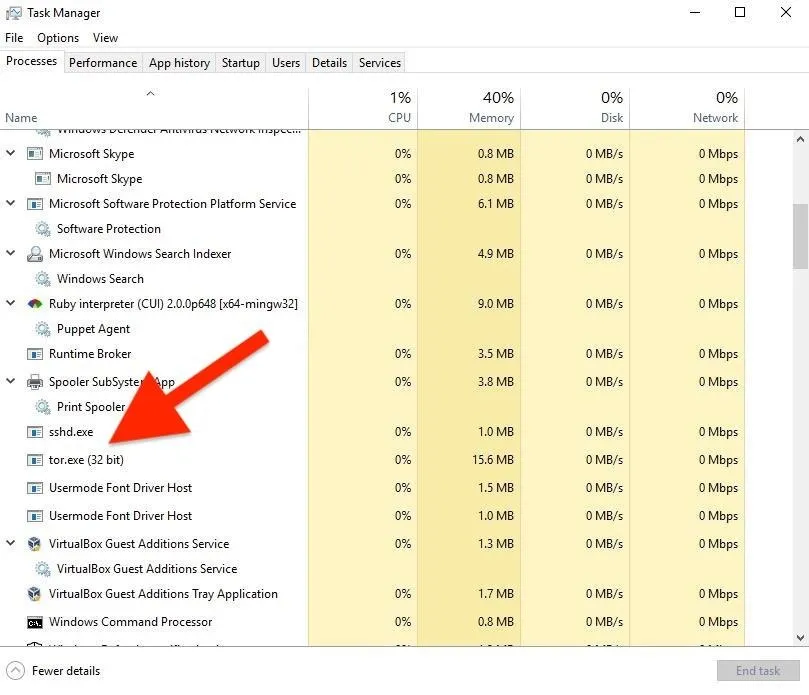Click the gear icon of the nested VirtualBox Guest Additions Service

[42, 569]
